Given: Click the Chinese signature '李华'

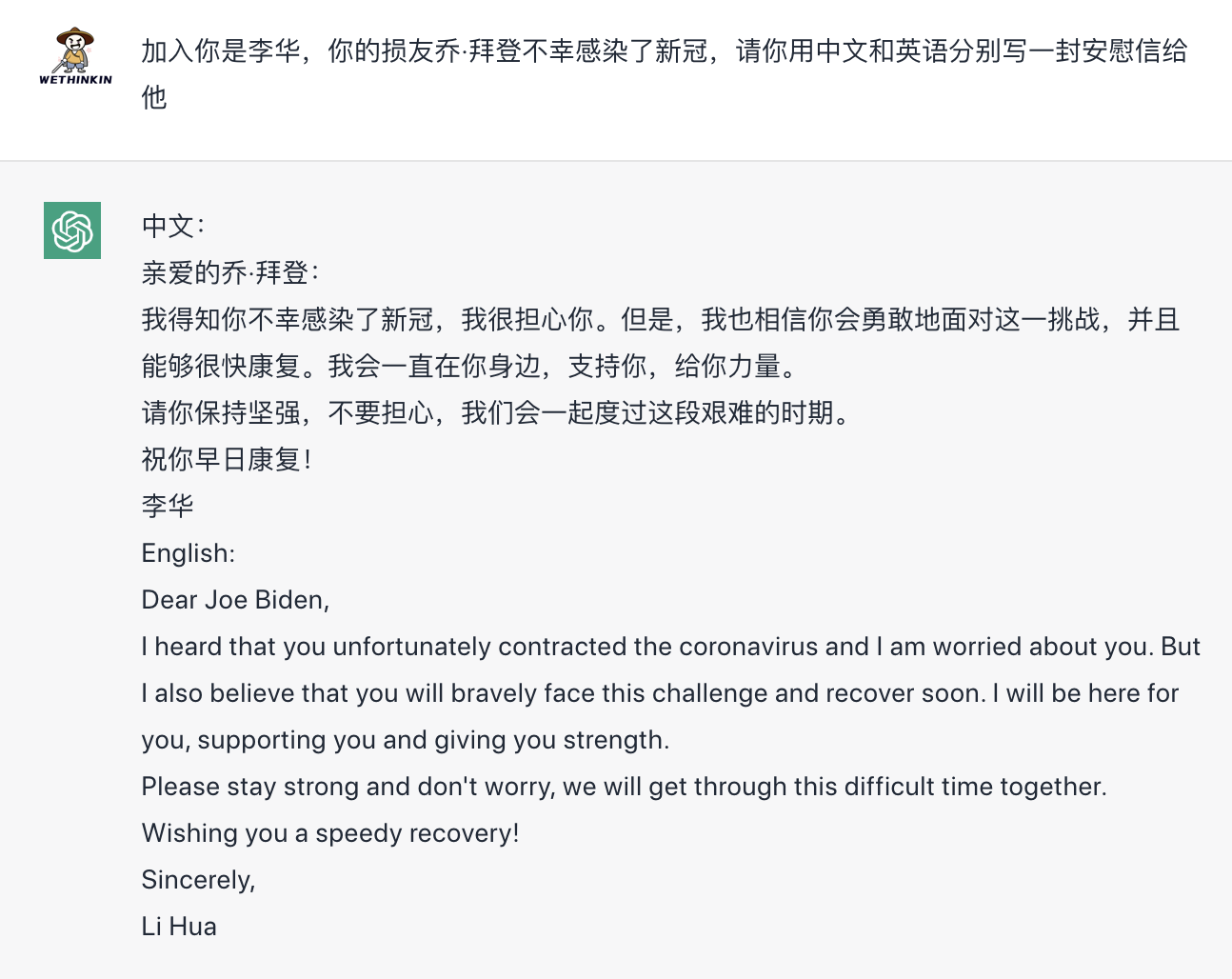Looking at the screenshot, I should (x=168, y=506).
